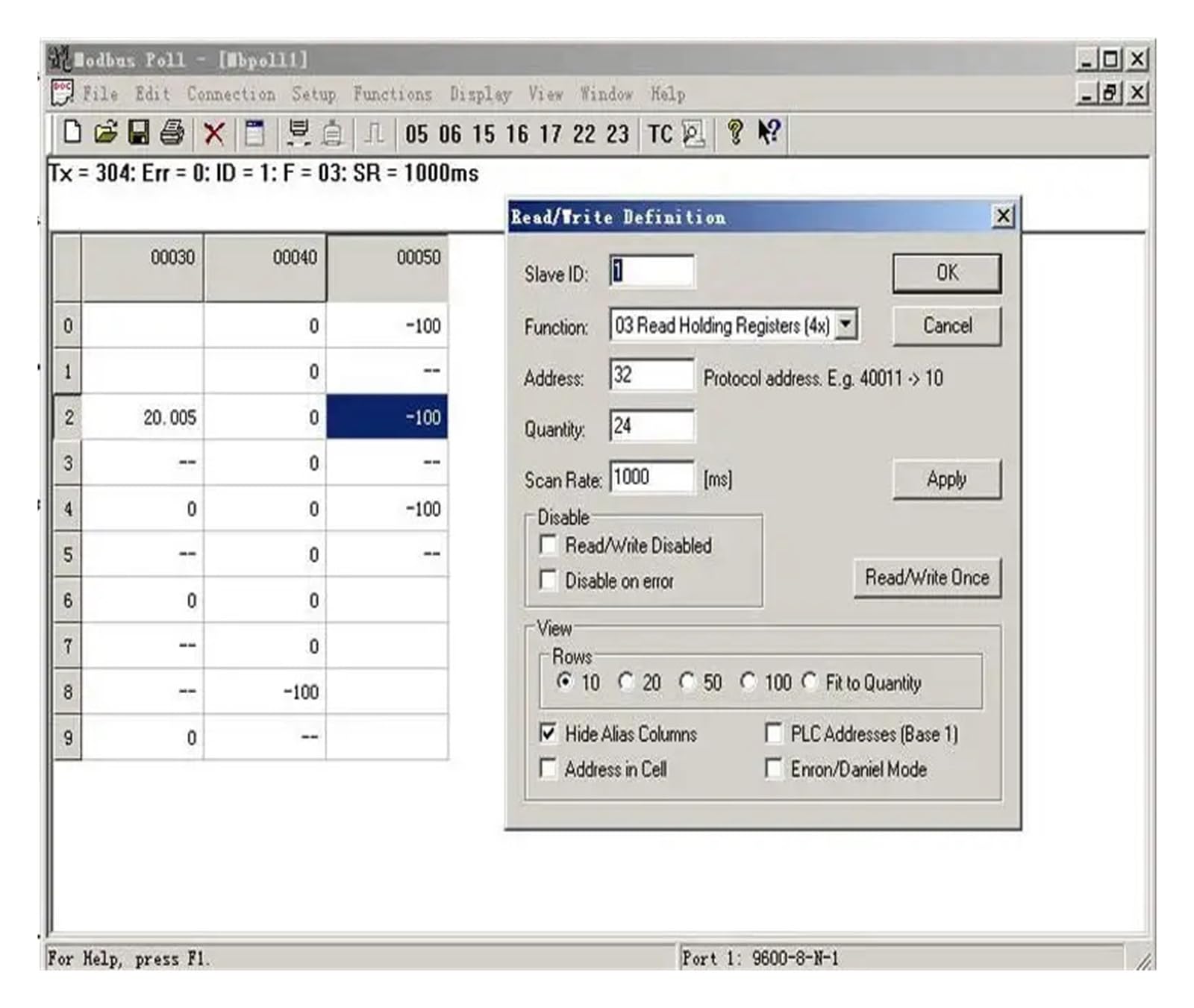Click the Connect toolbar icon
Viewport: 1194px width, 1008px height.
(x=299, y=133)
